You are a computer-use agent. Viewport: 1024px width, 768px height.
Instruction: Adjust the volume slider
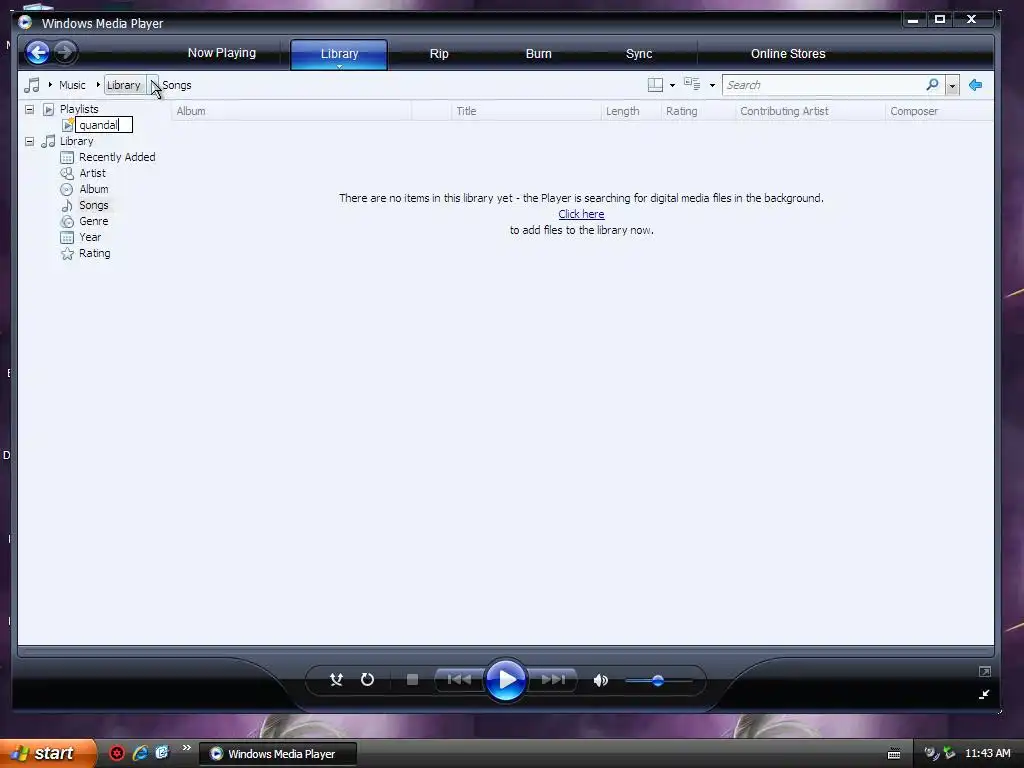point(658,680)
